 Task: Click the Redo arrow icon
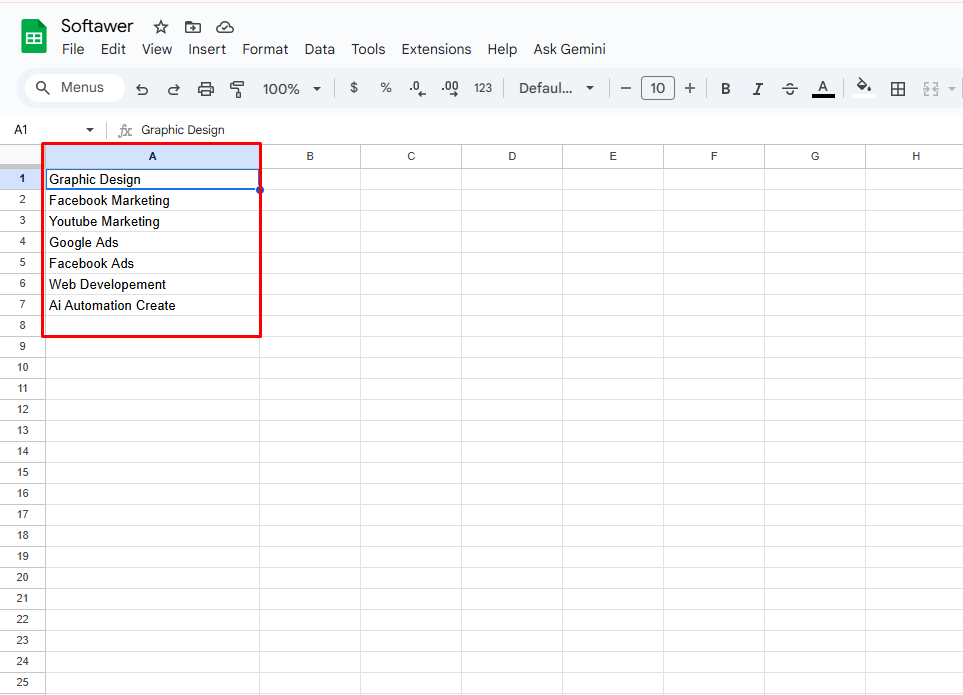[173, 89]
